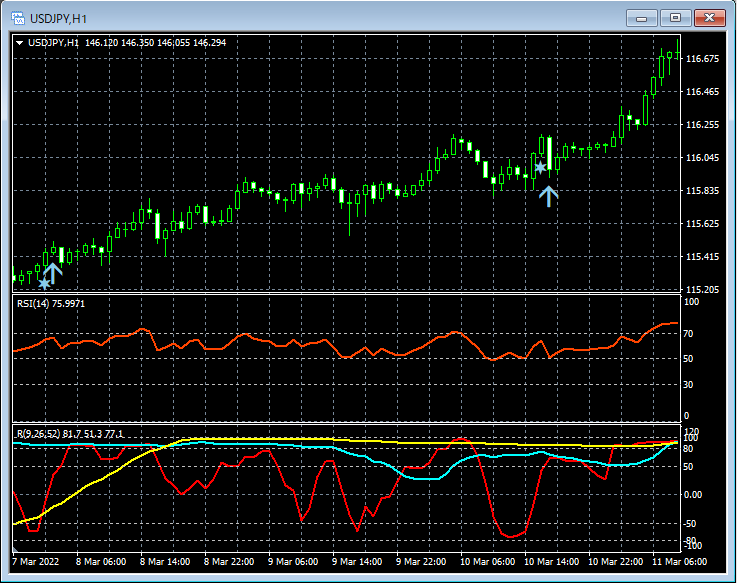
Task: Click the blue up arrow near 10 Mar 14:00
Action: [548, 195]
